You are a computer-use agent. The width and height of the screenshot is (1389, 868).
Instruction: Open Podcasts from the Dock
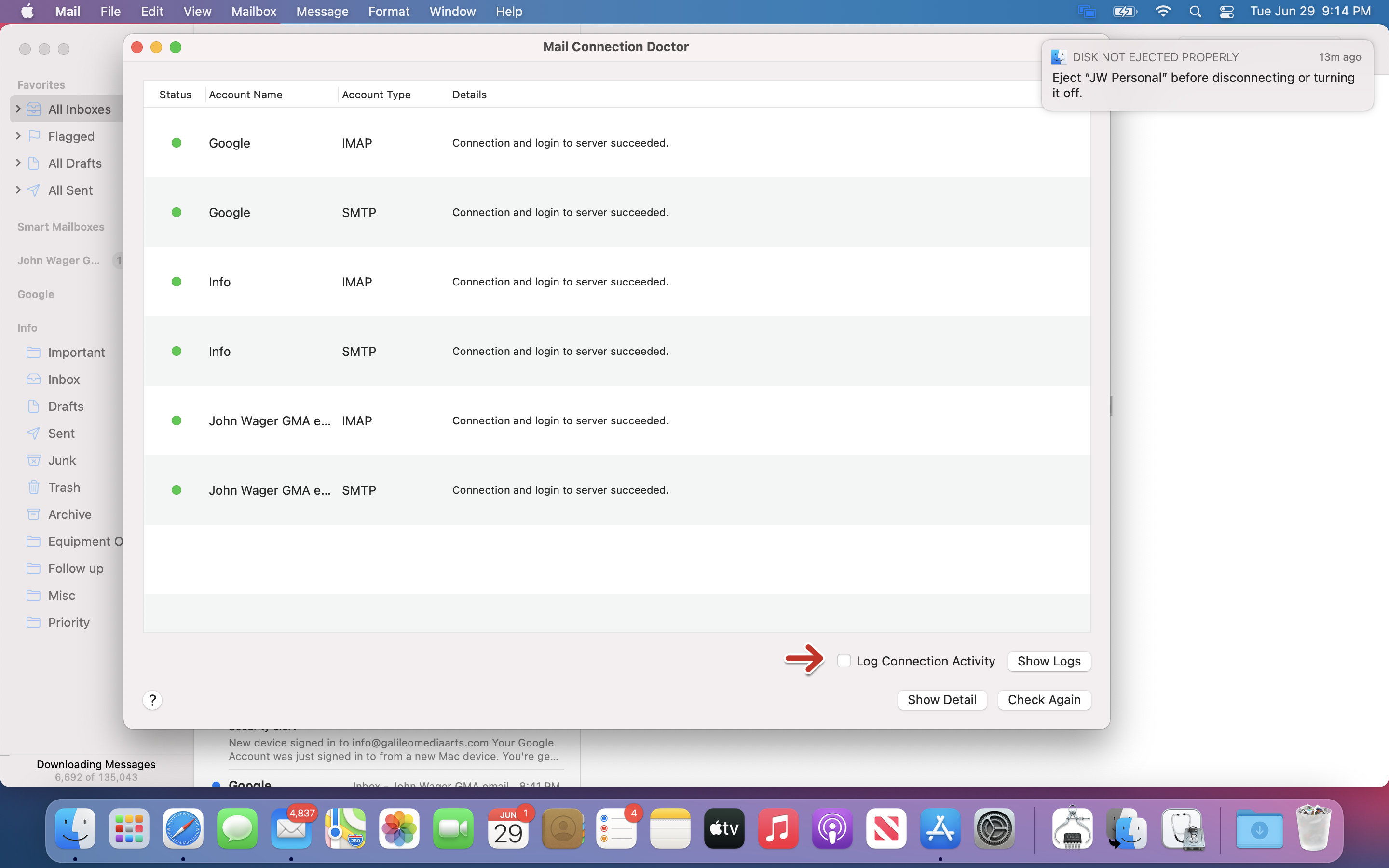point(832,828)
